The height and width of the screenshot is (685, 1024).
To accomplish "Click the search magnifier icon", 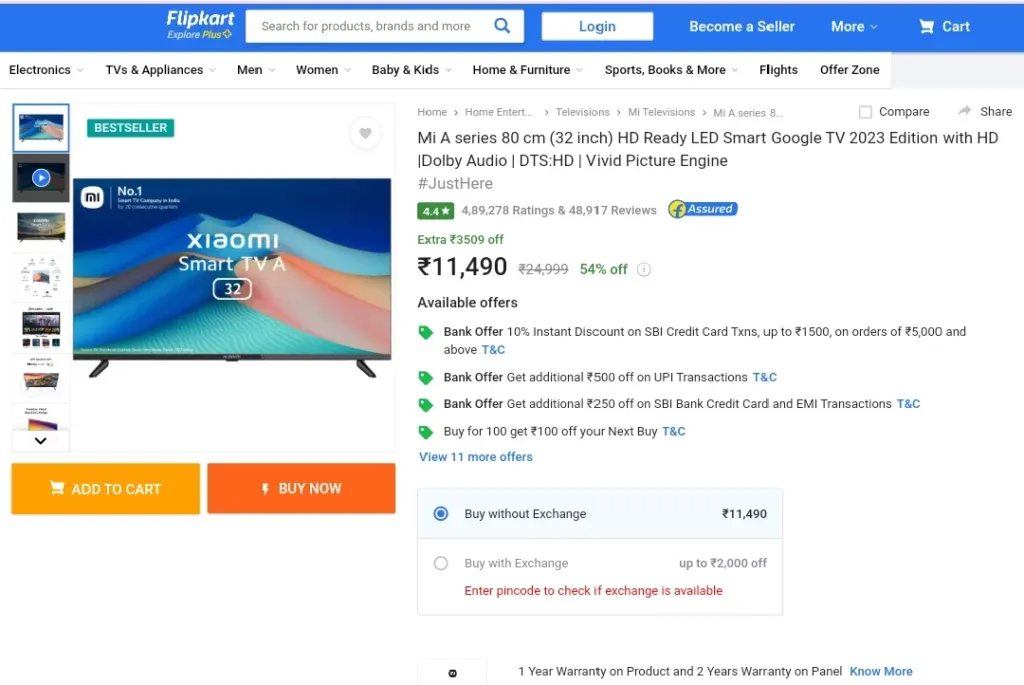I will (x=502, y=25).
